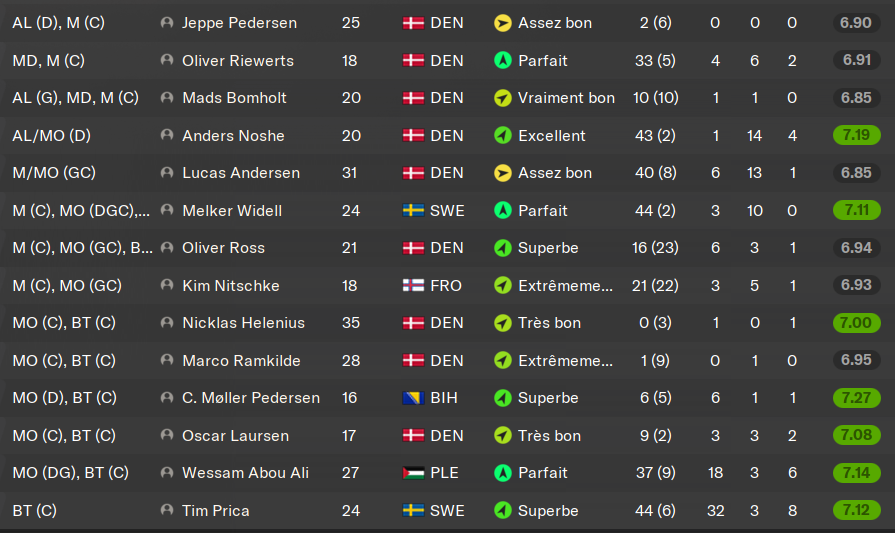This screenshot has width=895, height=533.
Task: Click Lucas Andersen's yellow morale arrow icon
Action: 503,173
